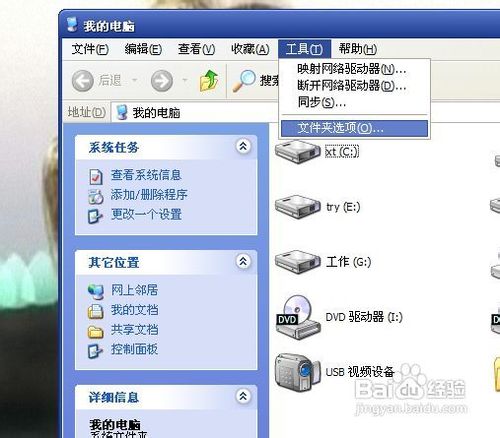Viewport: 500px width, 438px height.
Task: Click the Forward arrow button
Action: (162, 81)
